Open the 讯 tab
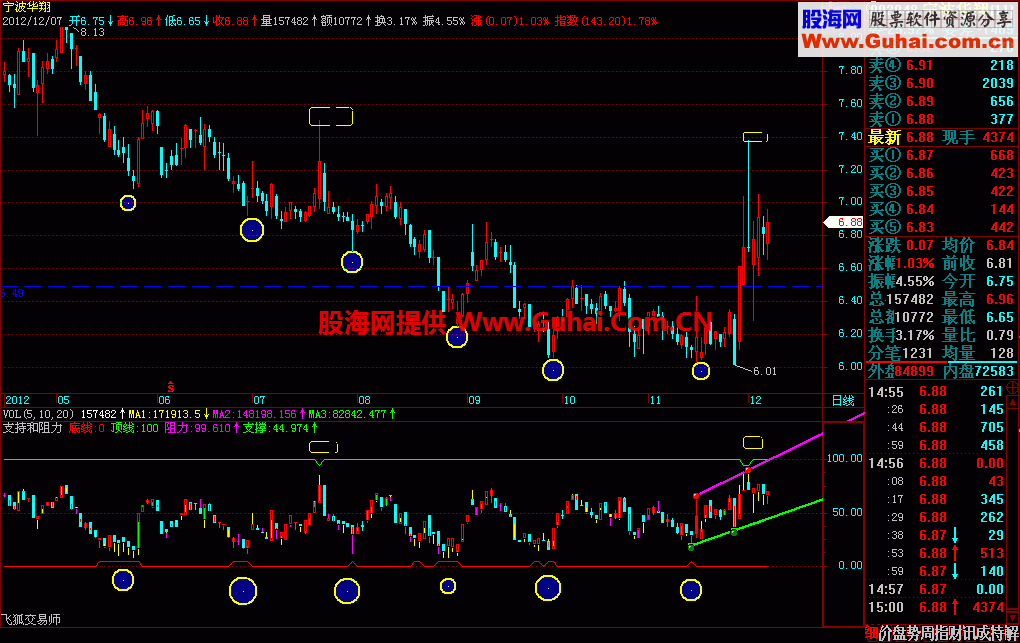Screen dimensions: 1020x643 (x=970, y=633)
